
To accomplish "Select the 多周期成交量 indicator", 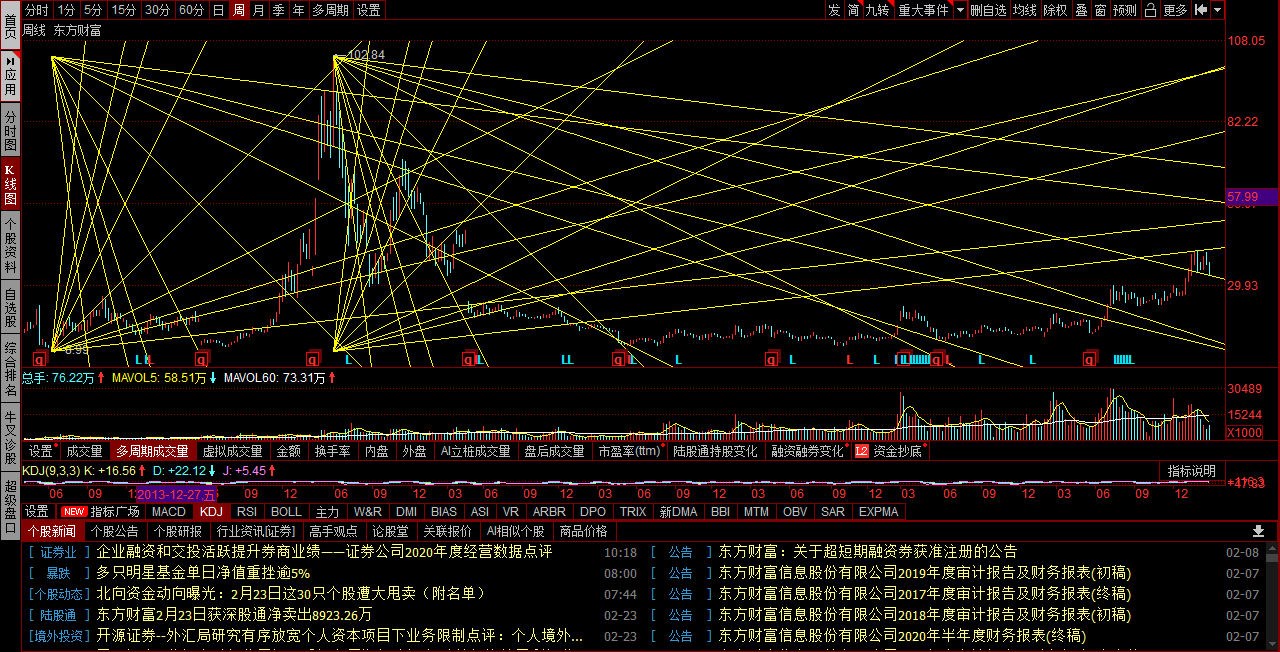I will point(151,451).
